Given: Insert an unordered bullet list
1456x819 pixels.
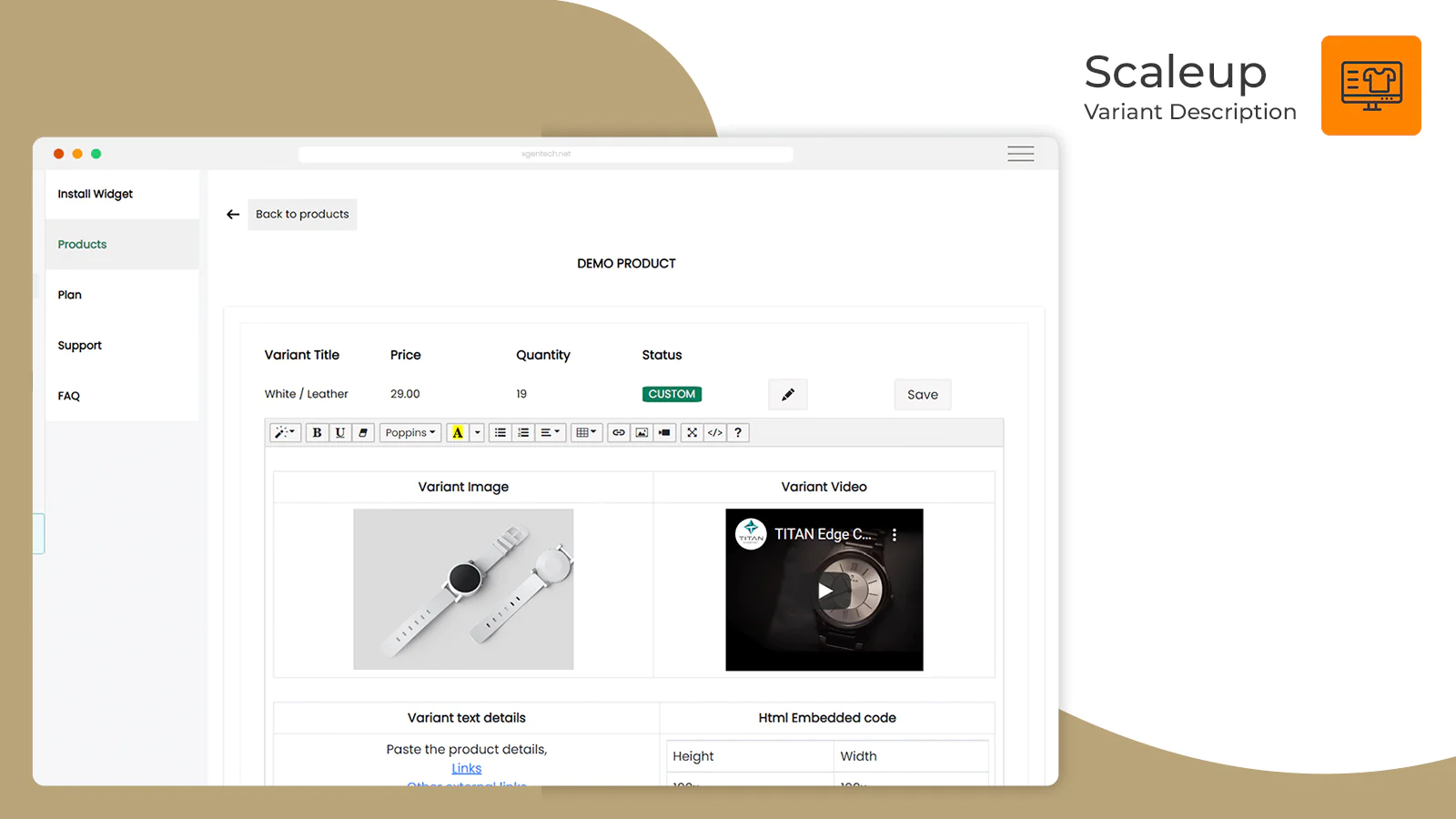Looking at the screenshot, I should tap(500, 433).
